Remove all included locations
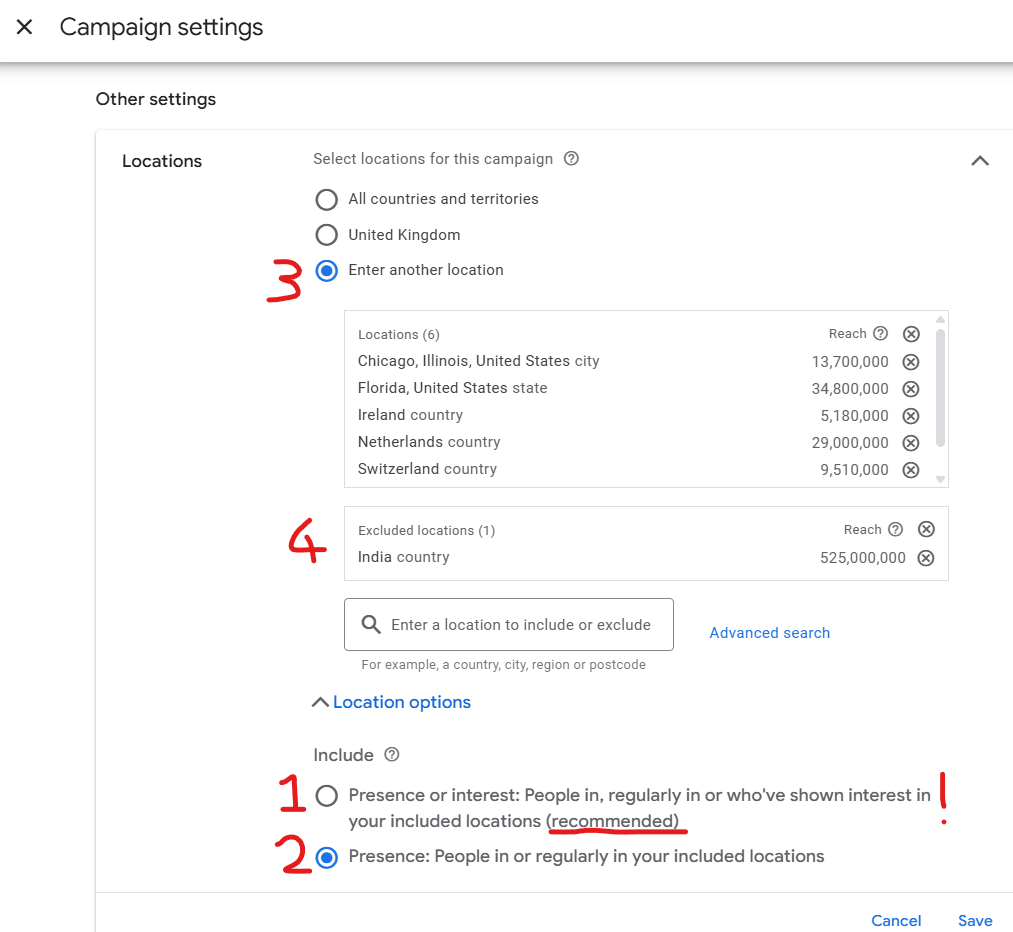The width and height of the screenshot is (1013, 932). [911, 334]
